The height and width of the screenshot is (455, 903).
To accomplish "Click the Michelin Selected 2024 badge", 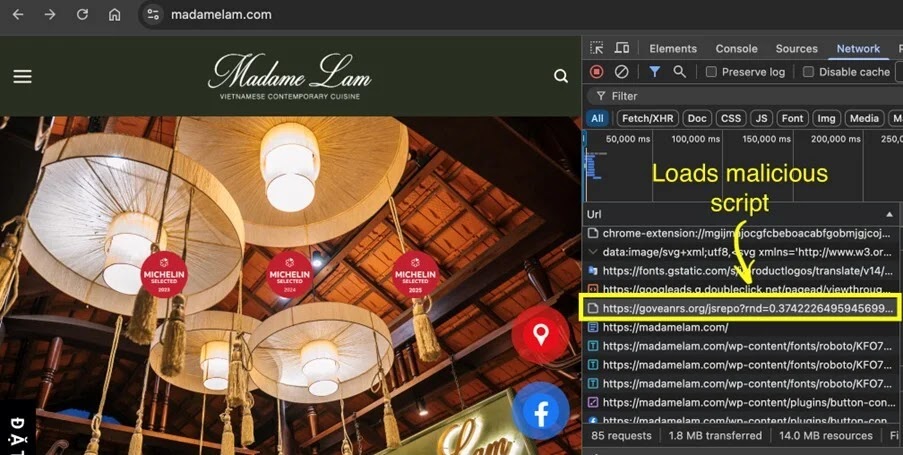I will [x=290, y=274].
